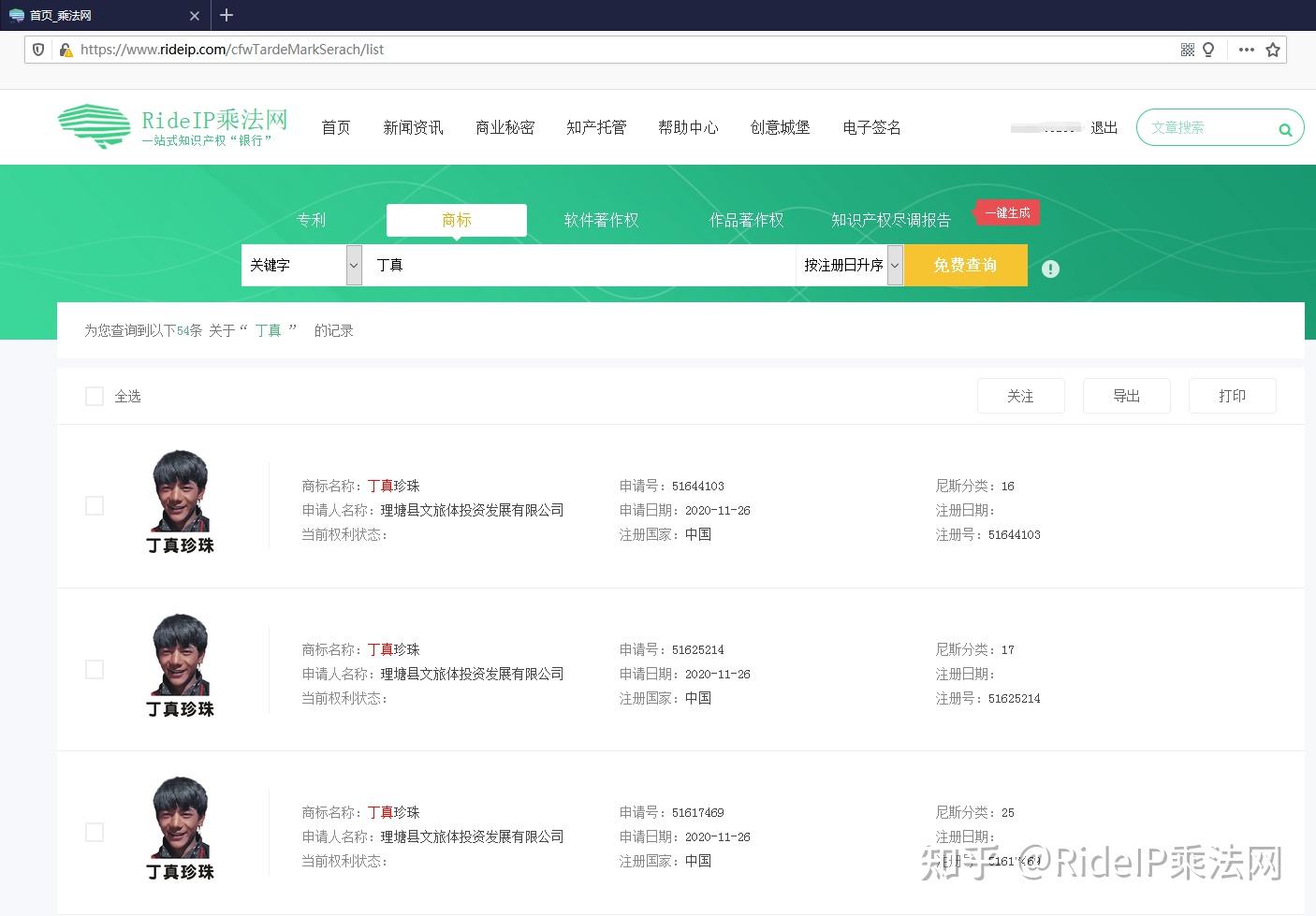Click the shield tracking protection icon
The width and height of the screenshot is (1316, 916).
[38, 50]
